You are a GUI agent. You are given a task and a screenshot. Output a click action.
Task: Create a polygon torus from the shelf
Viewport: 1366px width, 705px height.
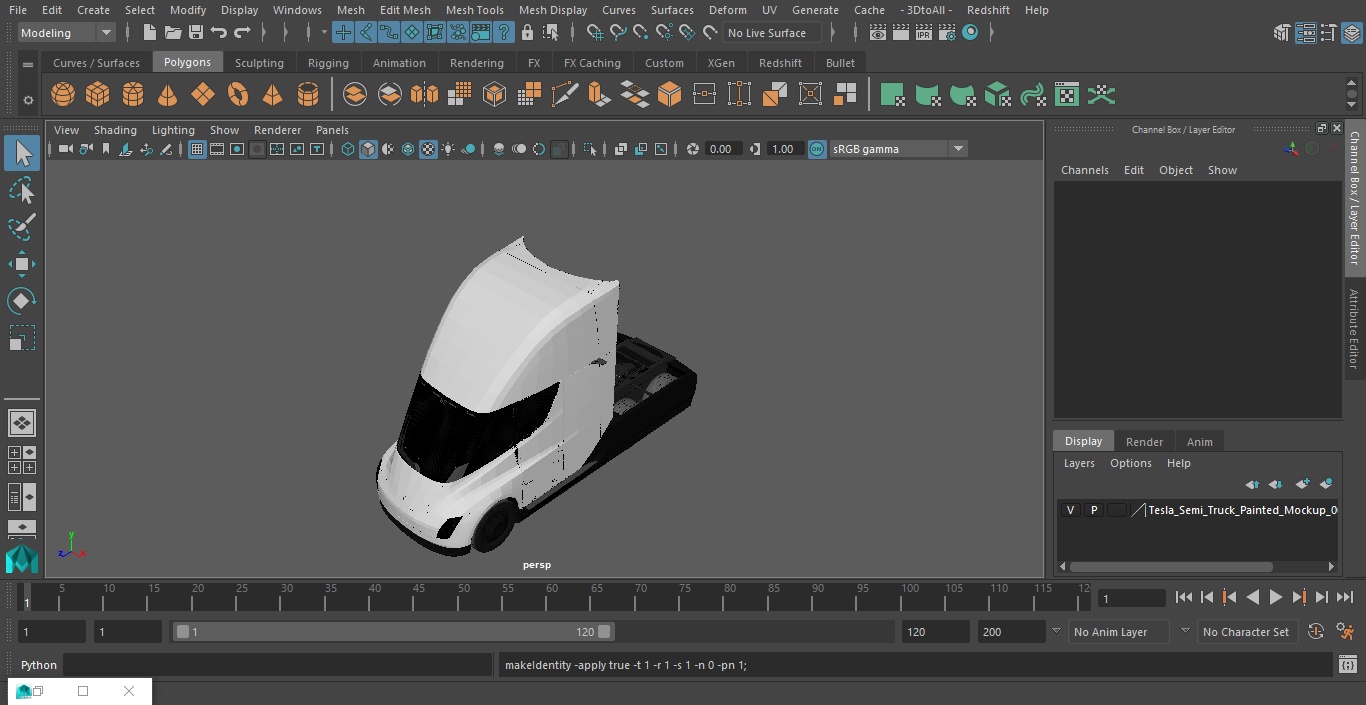click(x=238, y=95)
